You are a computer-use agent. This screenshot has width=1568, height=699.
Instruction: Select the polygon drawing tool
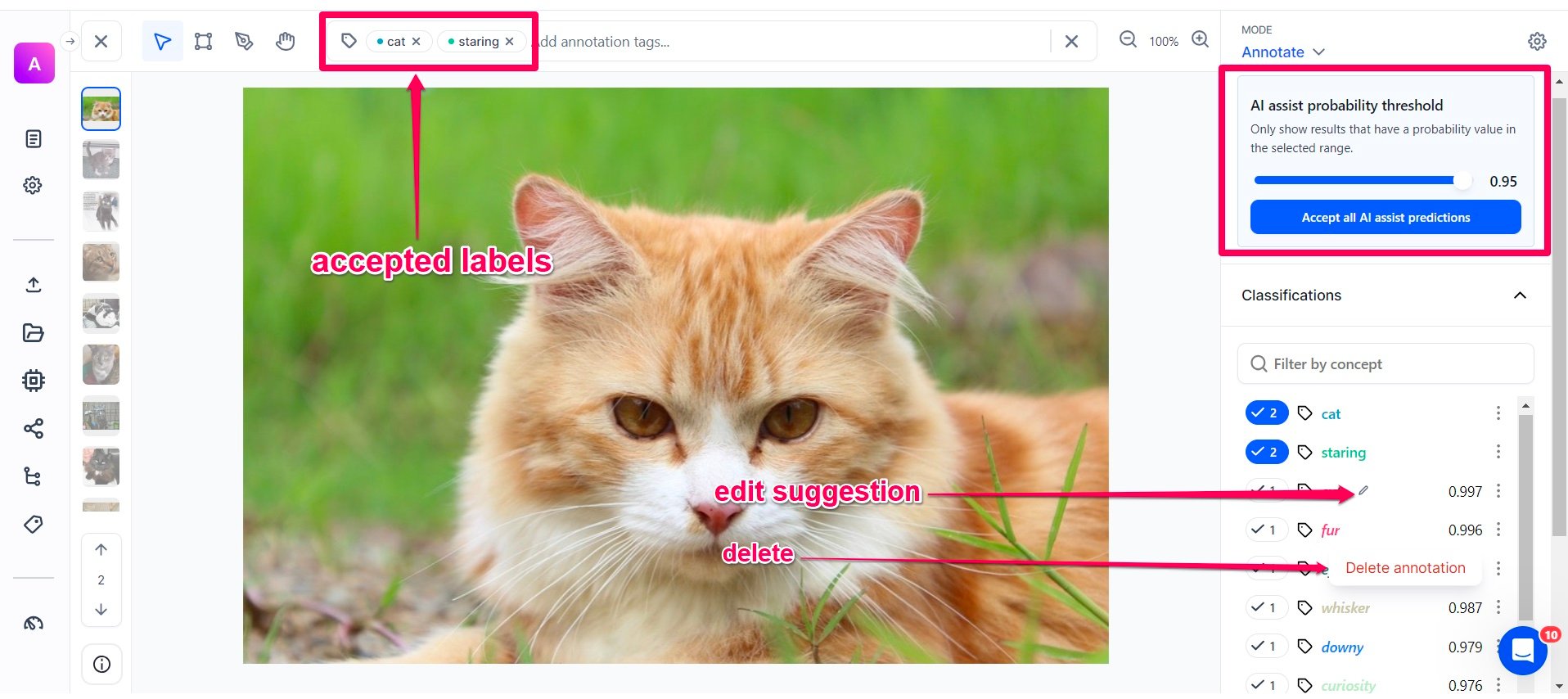pos(244,42)
